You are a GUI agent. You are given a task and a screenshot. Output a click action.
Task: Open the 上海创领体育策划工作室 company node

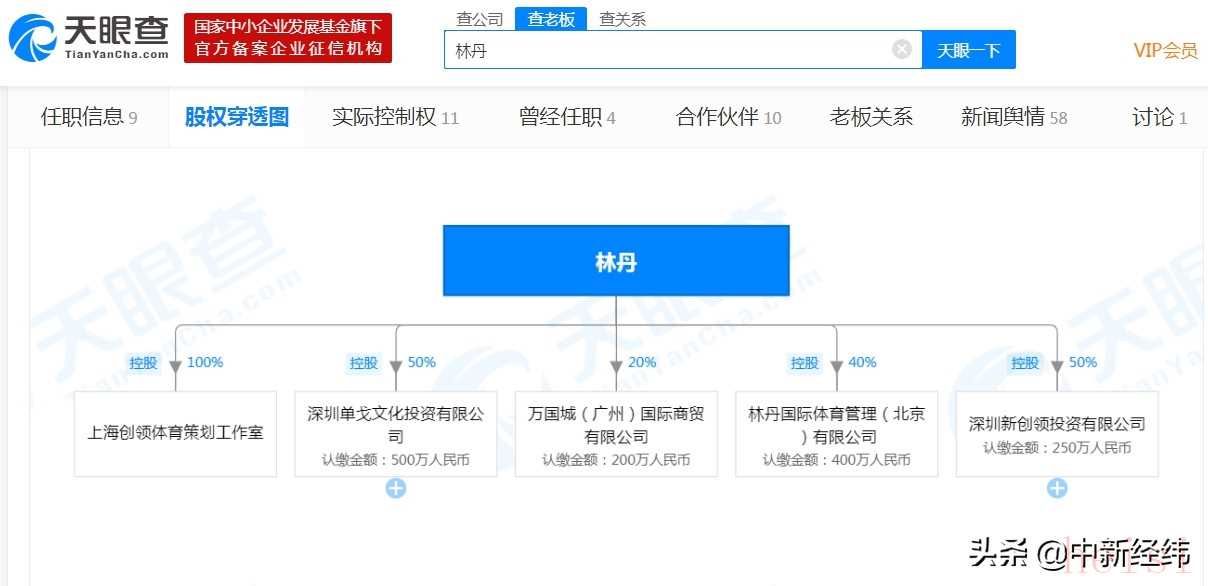point(175,433)
